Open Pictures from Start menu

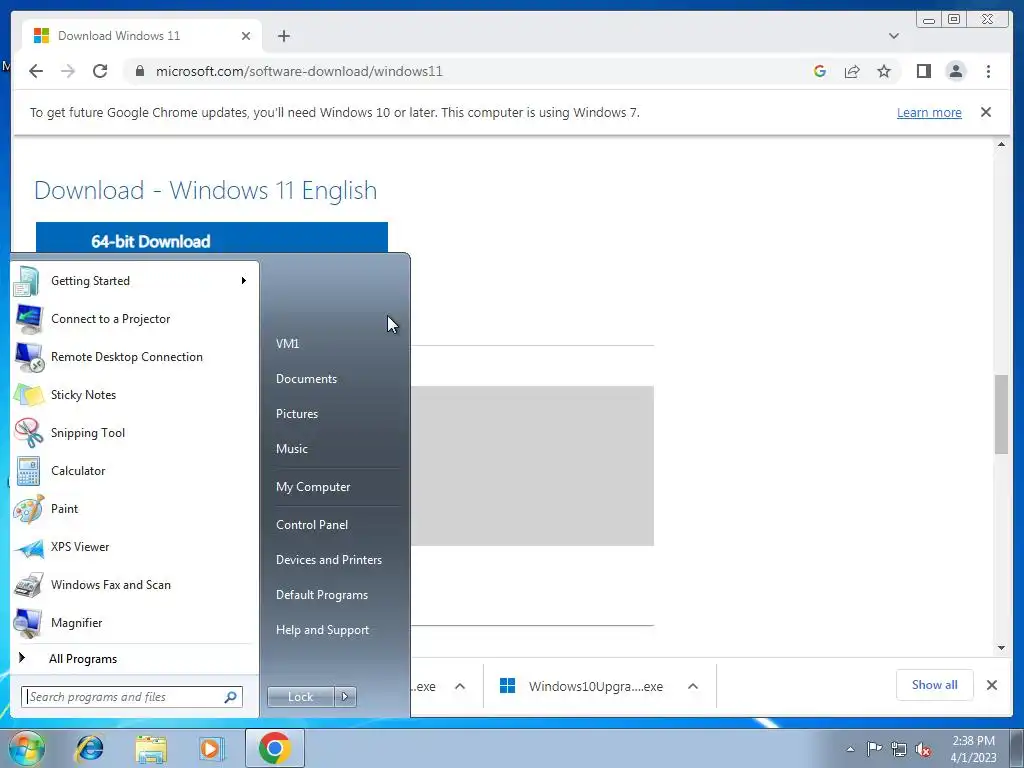point(297,414)
